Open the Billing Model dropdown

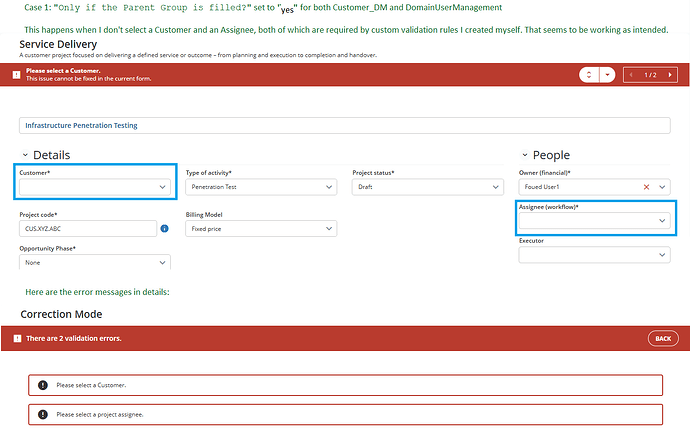coord(261,229)
